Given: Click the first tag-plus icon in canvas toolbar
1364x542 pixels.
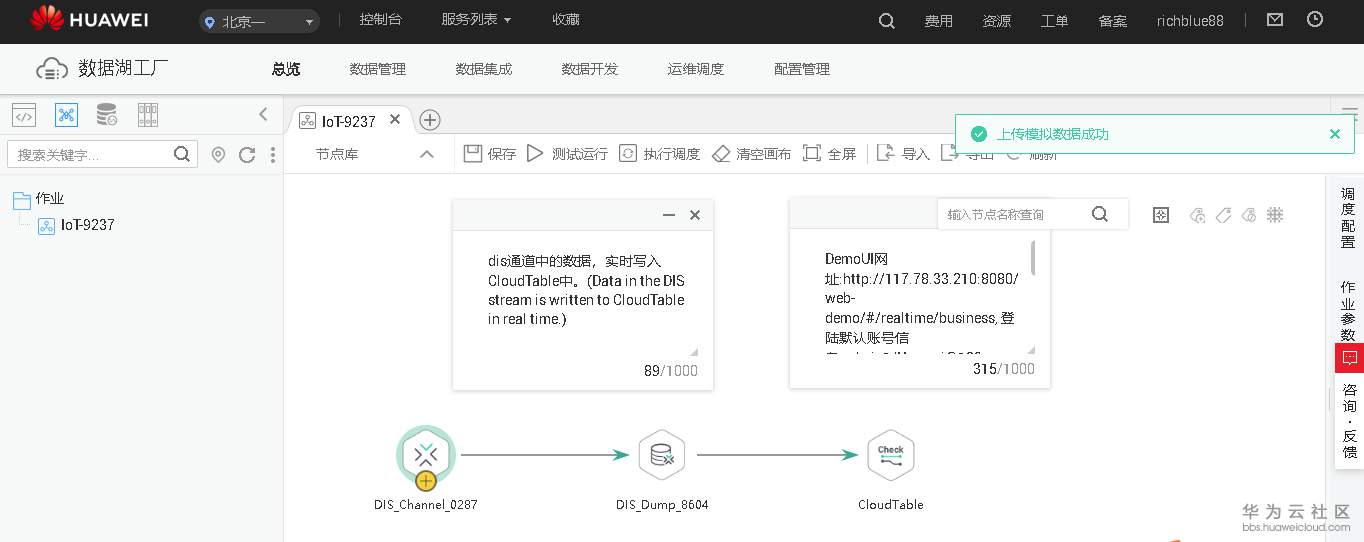Looking at the screenshot, I should [1197, 215].
